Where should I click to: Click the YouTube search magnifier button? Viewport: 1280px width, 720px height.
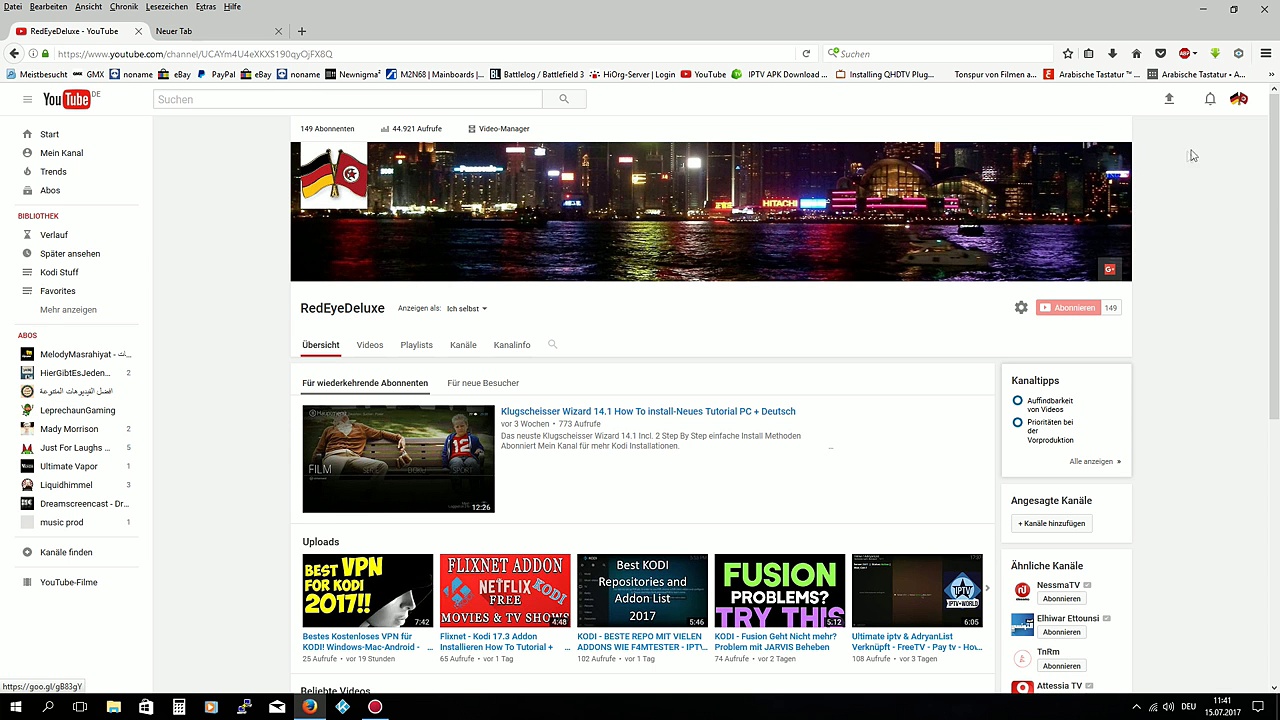pyautogui.click(x=564, y=99)
